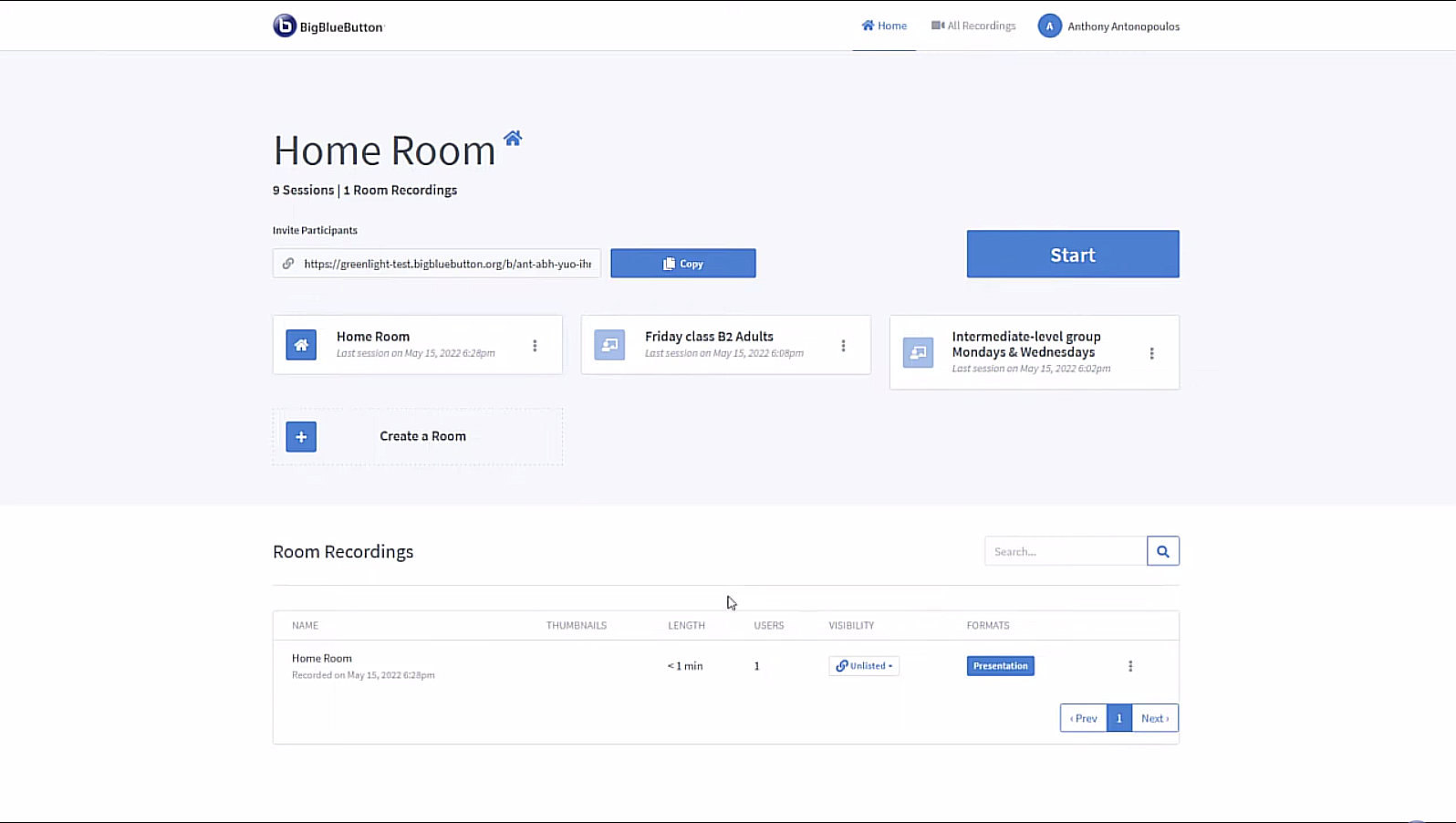Click the < 1 min length cell
This screenshot has width=1456, height=823.
pyautogui.click(x=685, y=666)
